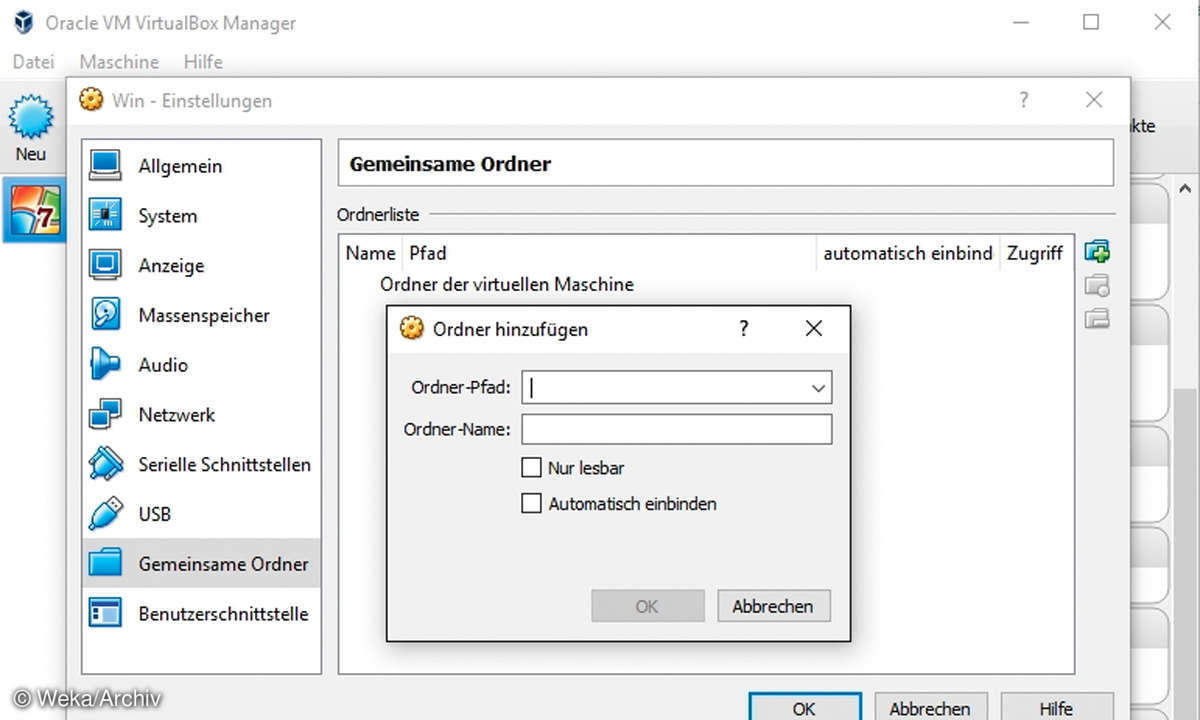Viewport: 1200px width, 720px height.
Task: Select the Gemeinsame Ordner category
Action: (x=201, y=564)
